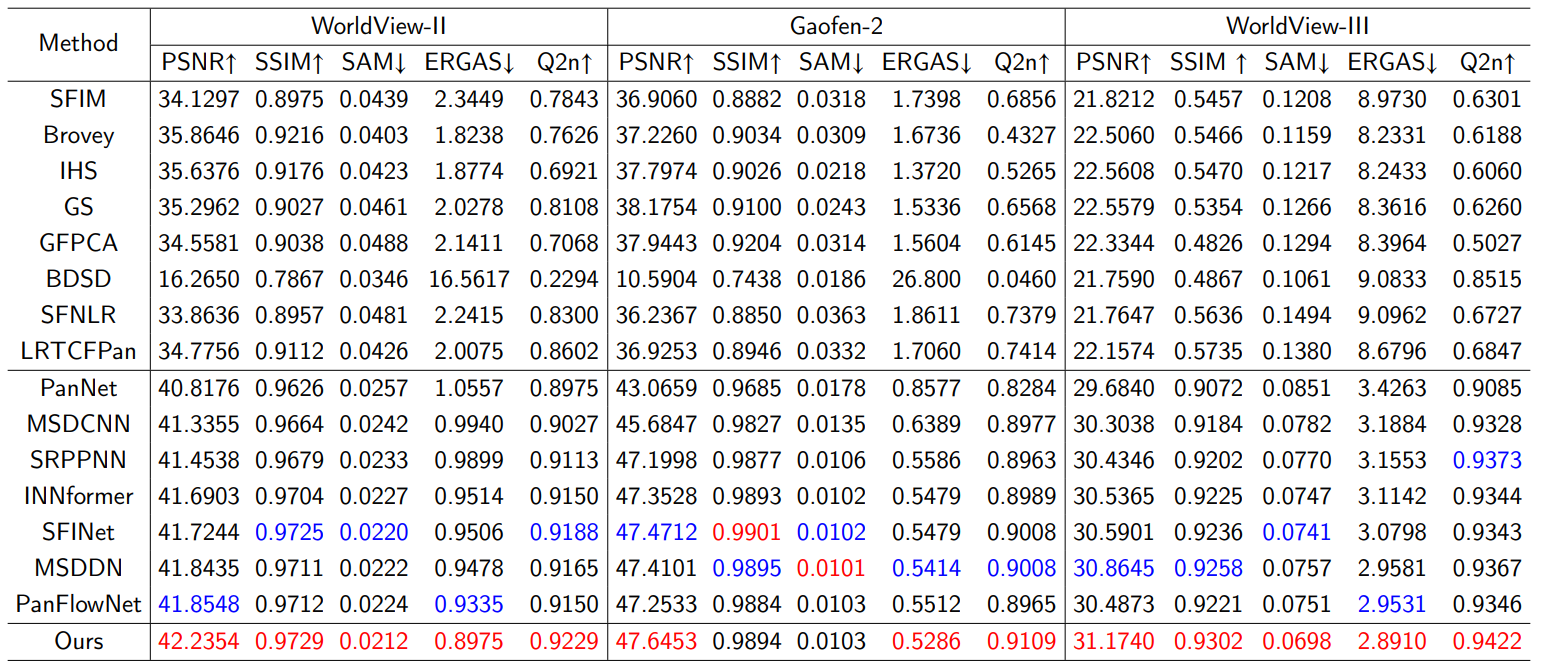Select the BDSD ERGAS value 16.5617
The image size is (1542, 666).
pyautogui.click(x=468, y=279)
